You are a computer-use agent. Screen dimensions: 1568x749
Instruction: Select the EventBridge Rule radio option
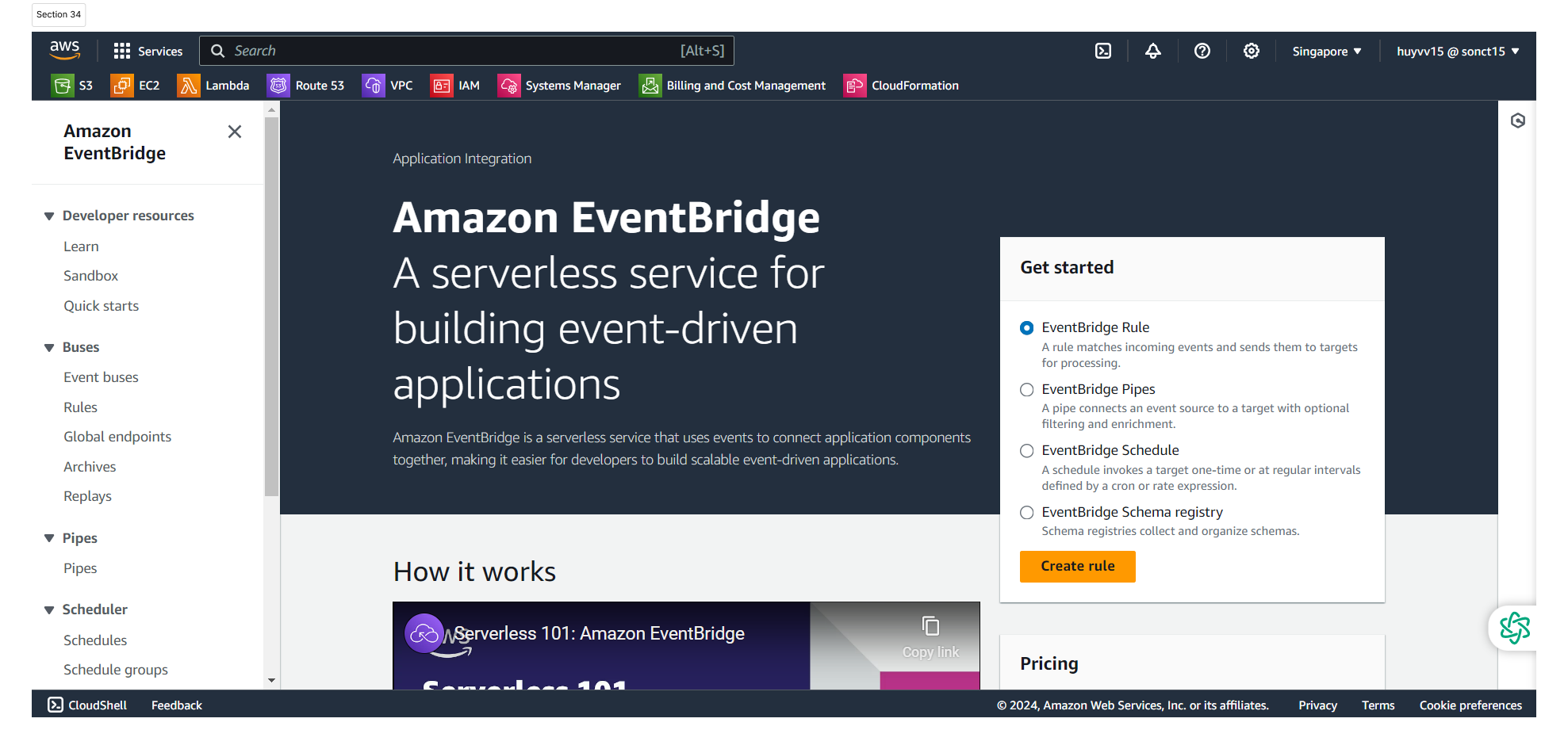coord(1027,328)
